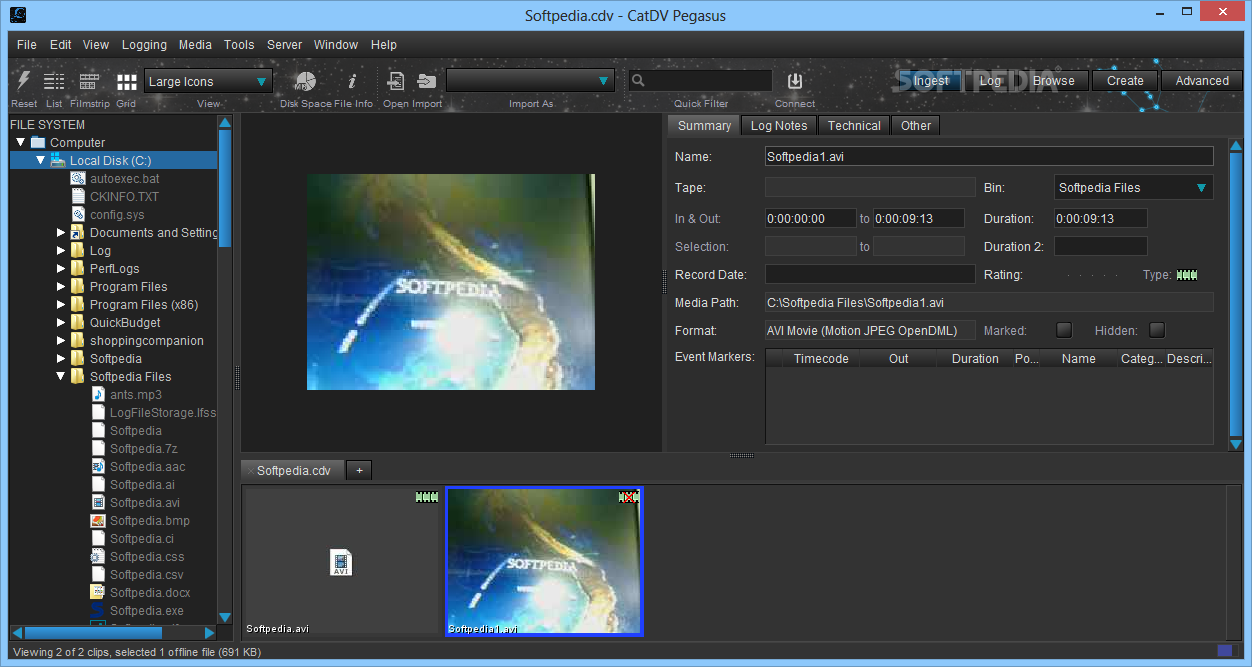Click the Softpedia.css file icon
1252x667 pixels.
(x=98, y=556)
